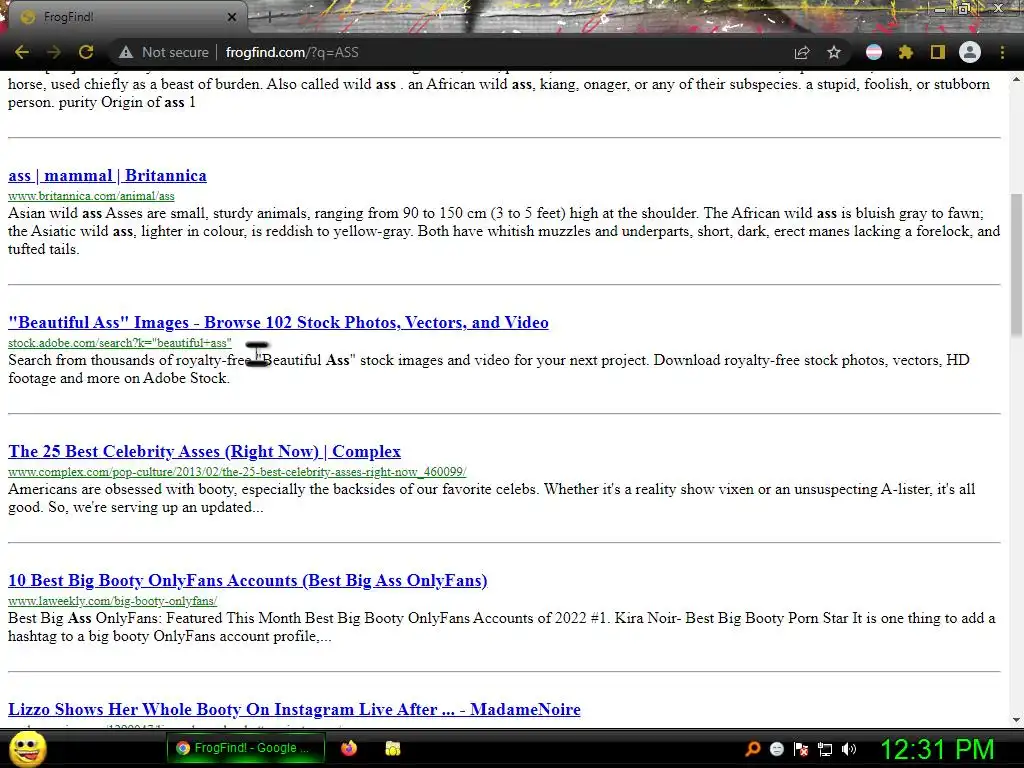Open the flag notification tray icon
Screen dimensions: 1024x768
801,749
